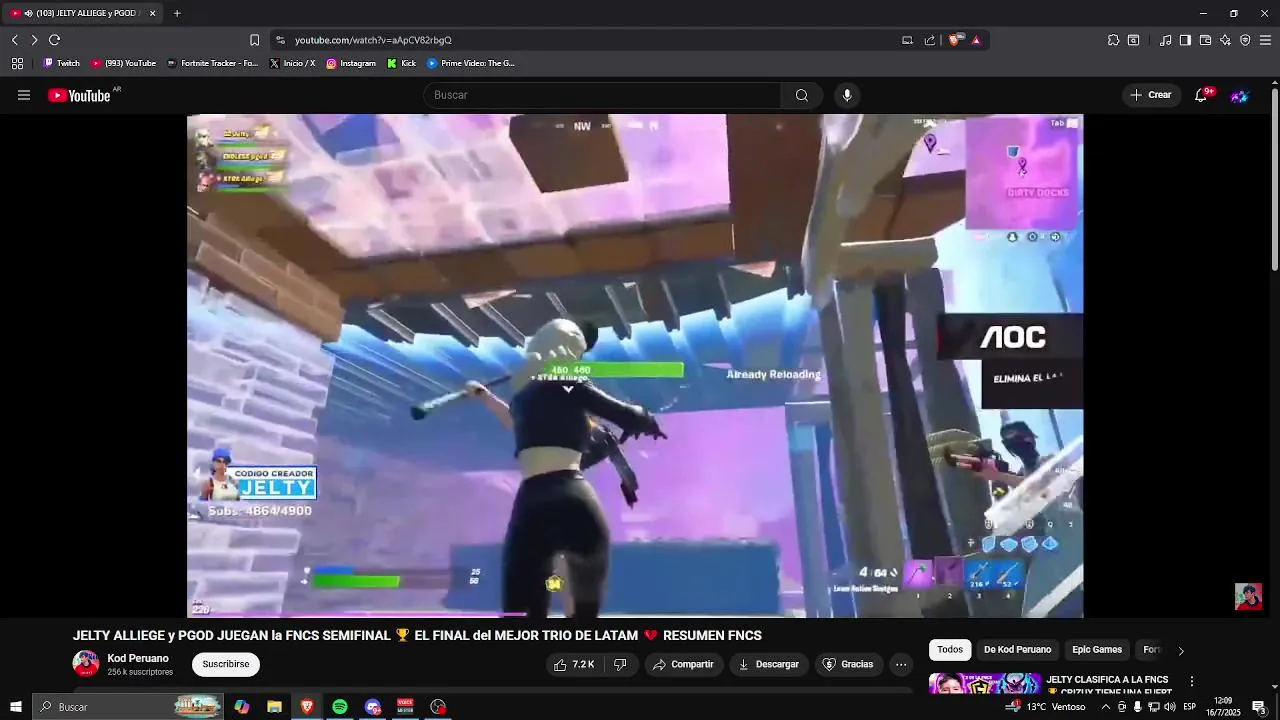Open options for JELTY CLASIFICA A LA FNCS video
This screenshot has height=720, width=1280.
pyautogui.click(x=1191, y=681)
